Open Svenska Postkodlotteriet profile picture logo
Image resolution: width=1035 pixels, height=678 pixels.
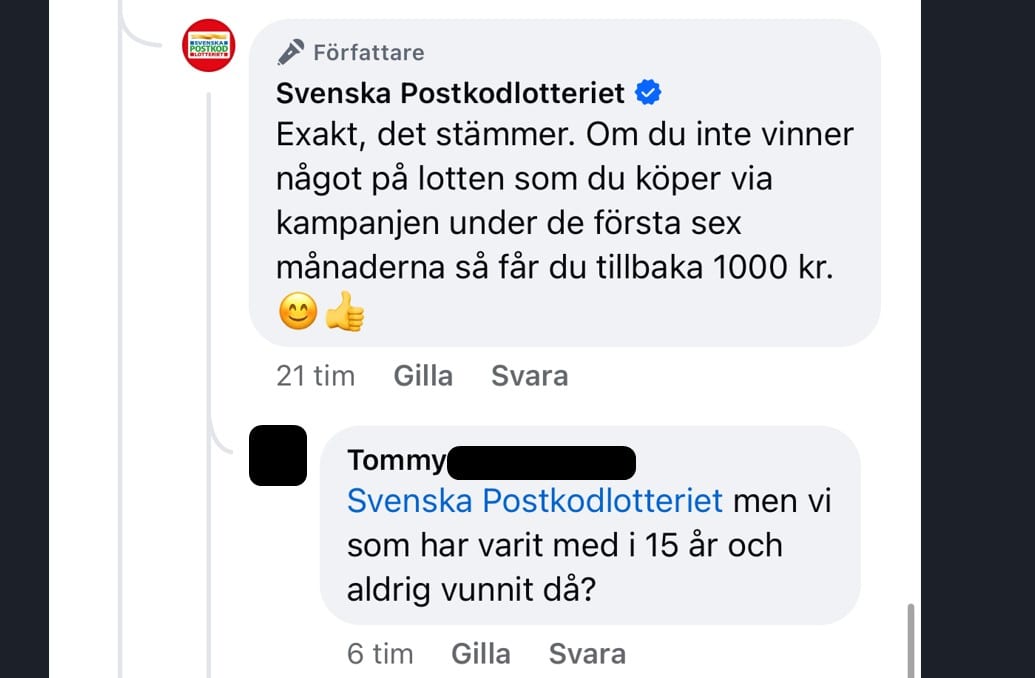(x=208, y=46)
